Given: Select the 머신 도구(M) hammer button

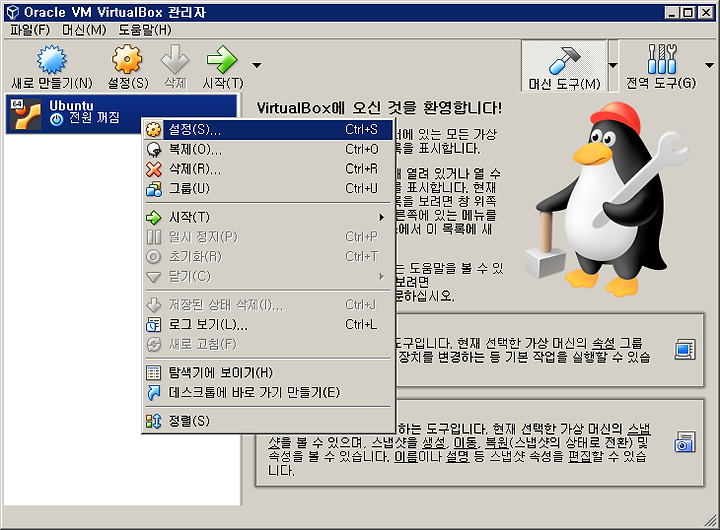Looking at the screenshot, I should click(564, 66).
